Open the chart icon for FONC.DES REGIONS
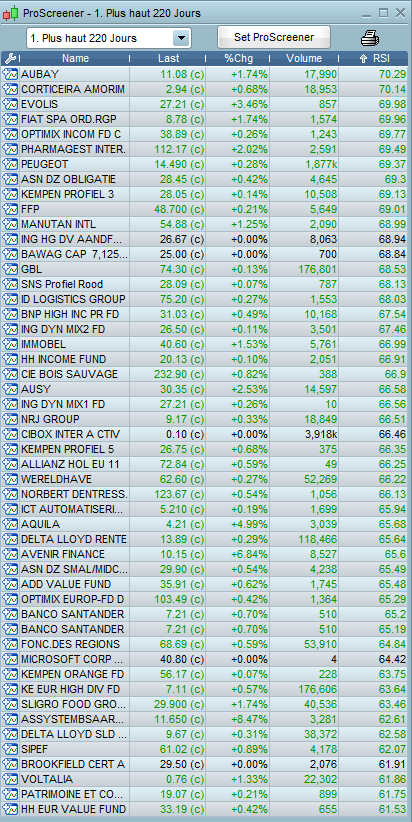This screenshot has width=412, height=822. pyautogui.click(x=10, y=644)
